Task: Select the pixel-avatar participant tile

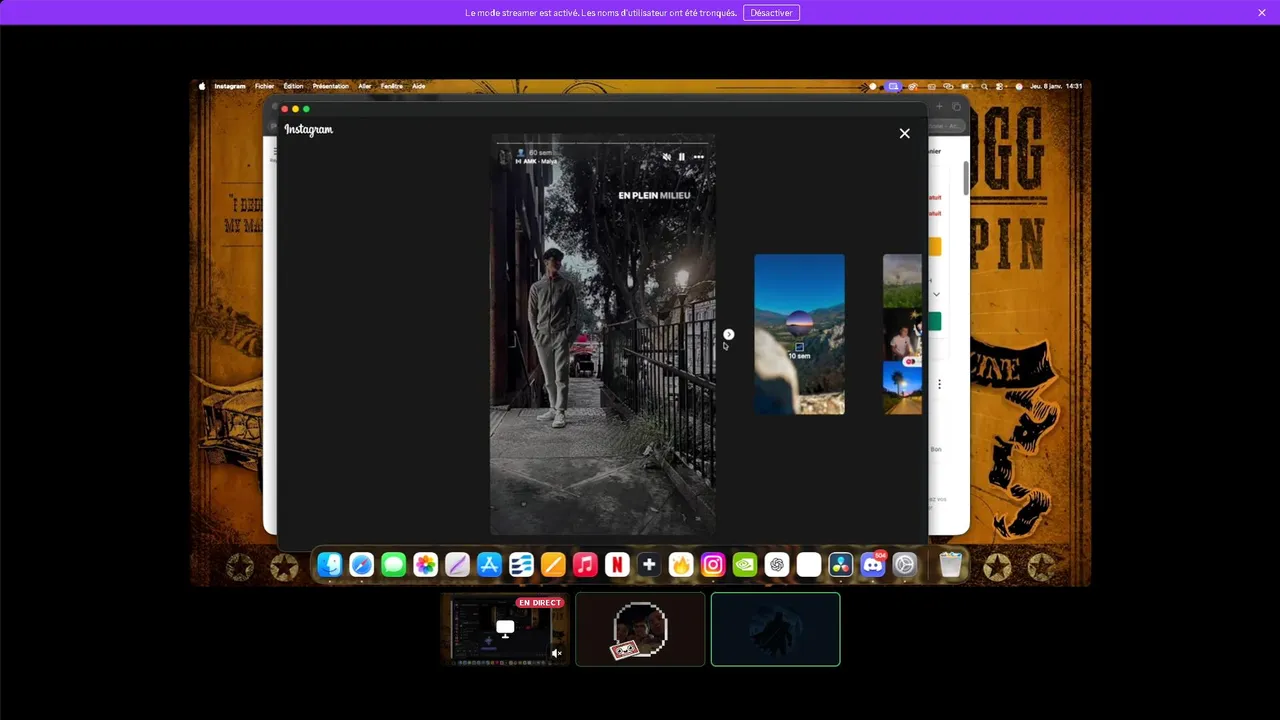Action: point(640,629)
